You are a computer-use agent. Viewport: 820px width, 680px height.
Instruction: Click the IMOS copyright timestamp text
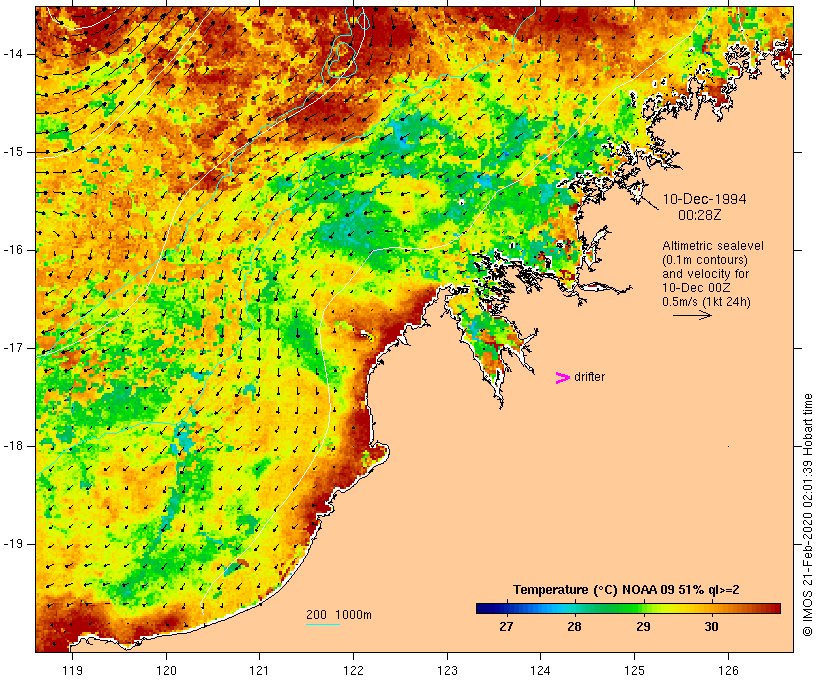[808, 515]
